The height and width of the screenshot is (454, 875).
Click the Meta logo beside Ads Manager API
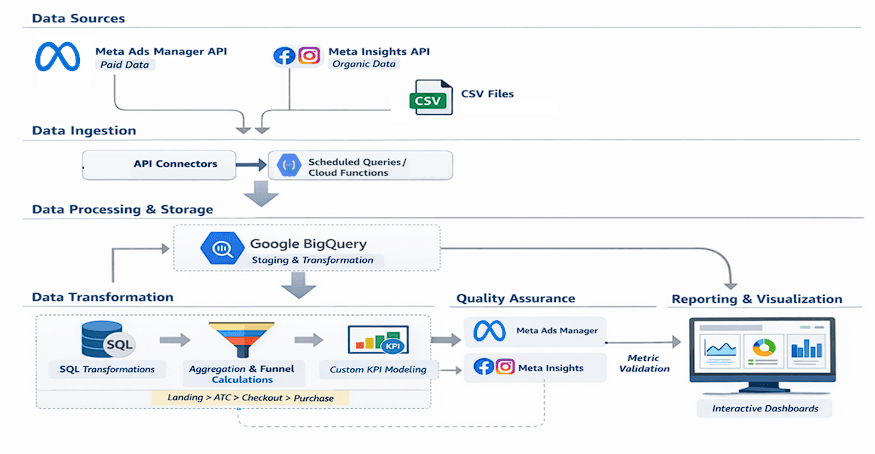(x=58, y=57)
